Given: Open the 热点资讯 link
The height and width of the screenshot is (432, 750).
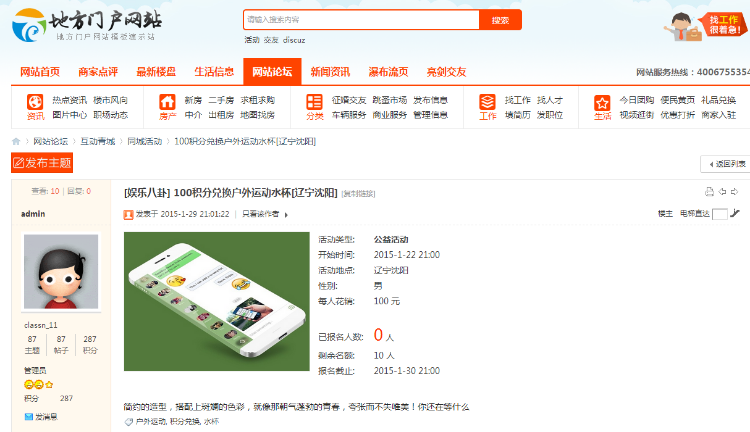Looking at the screenshot, I should coord(69,100).
